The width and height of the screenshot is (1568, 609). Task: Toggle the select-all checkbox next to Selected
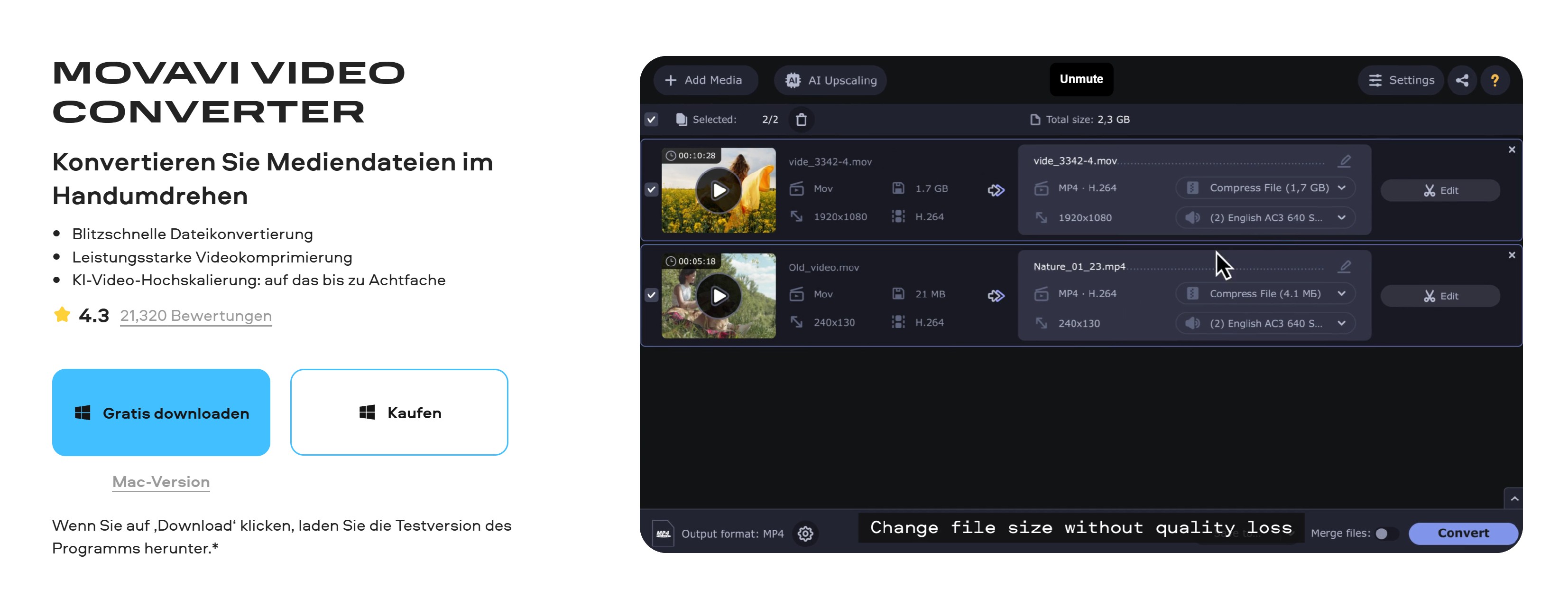pos(651,119)
